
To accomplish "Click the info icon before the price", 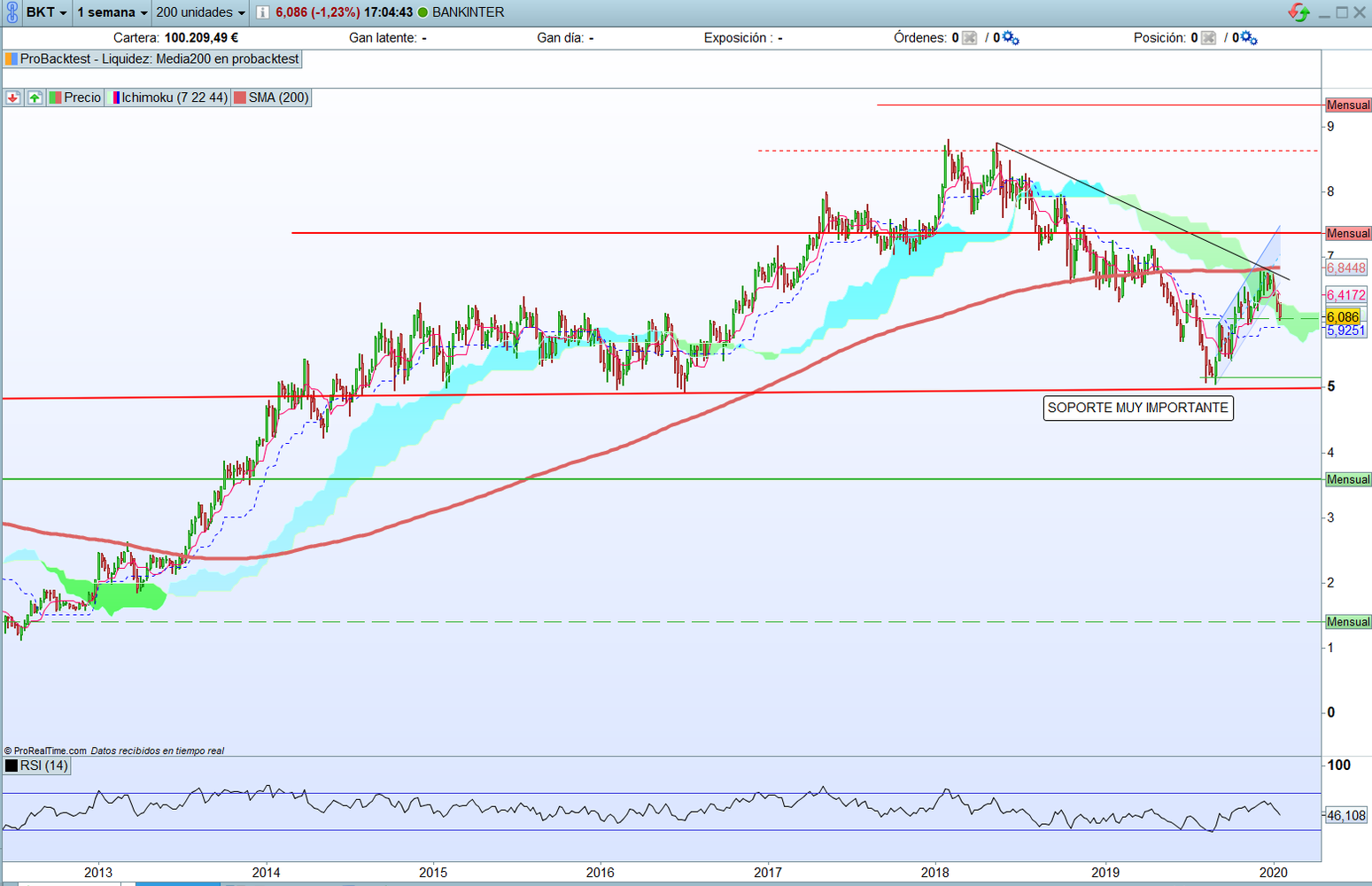I will coord(263,12).
